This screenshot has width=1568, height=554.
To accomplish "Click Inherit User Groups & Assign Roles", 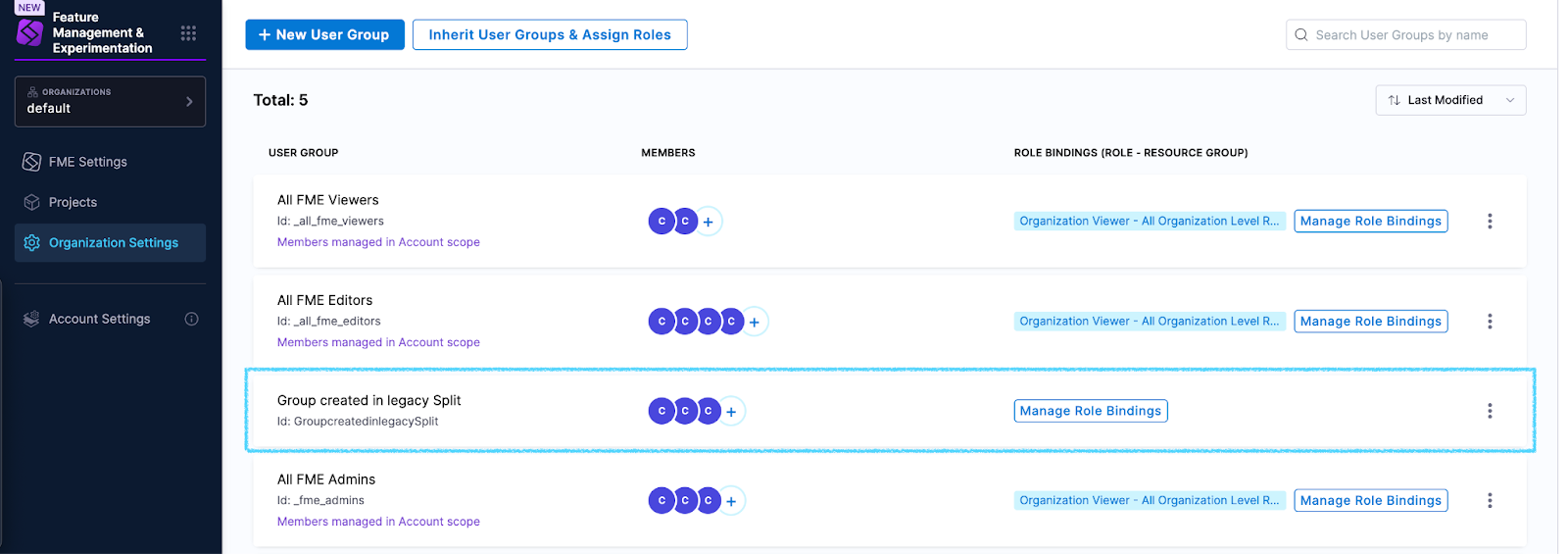I will [x=550, y=34].
